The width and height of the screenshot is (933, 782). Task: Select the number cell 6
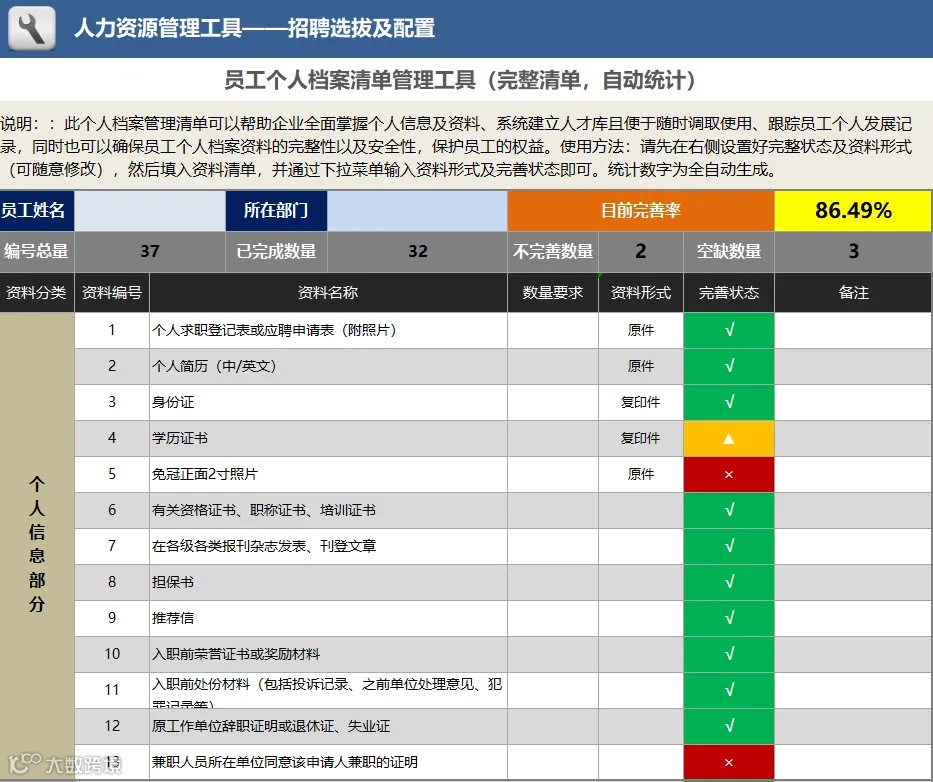click(x=112, y=511)
